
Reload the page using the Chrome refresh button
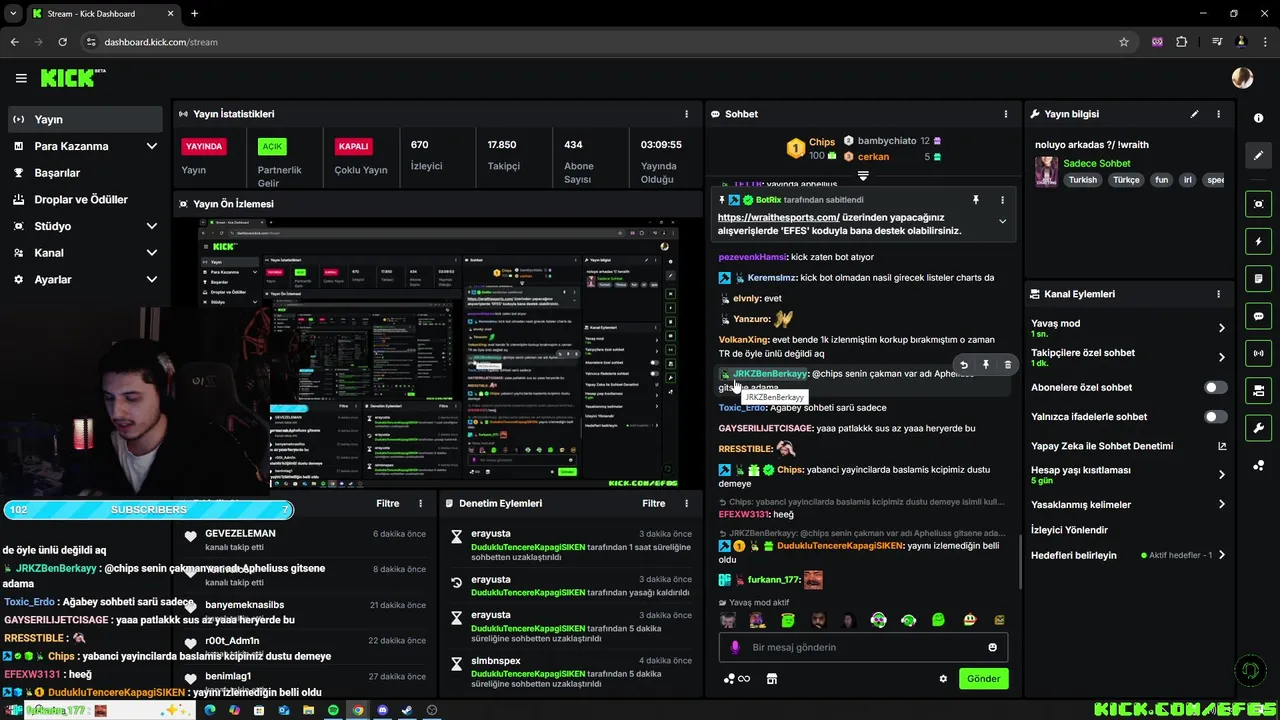tap(62, 42)
